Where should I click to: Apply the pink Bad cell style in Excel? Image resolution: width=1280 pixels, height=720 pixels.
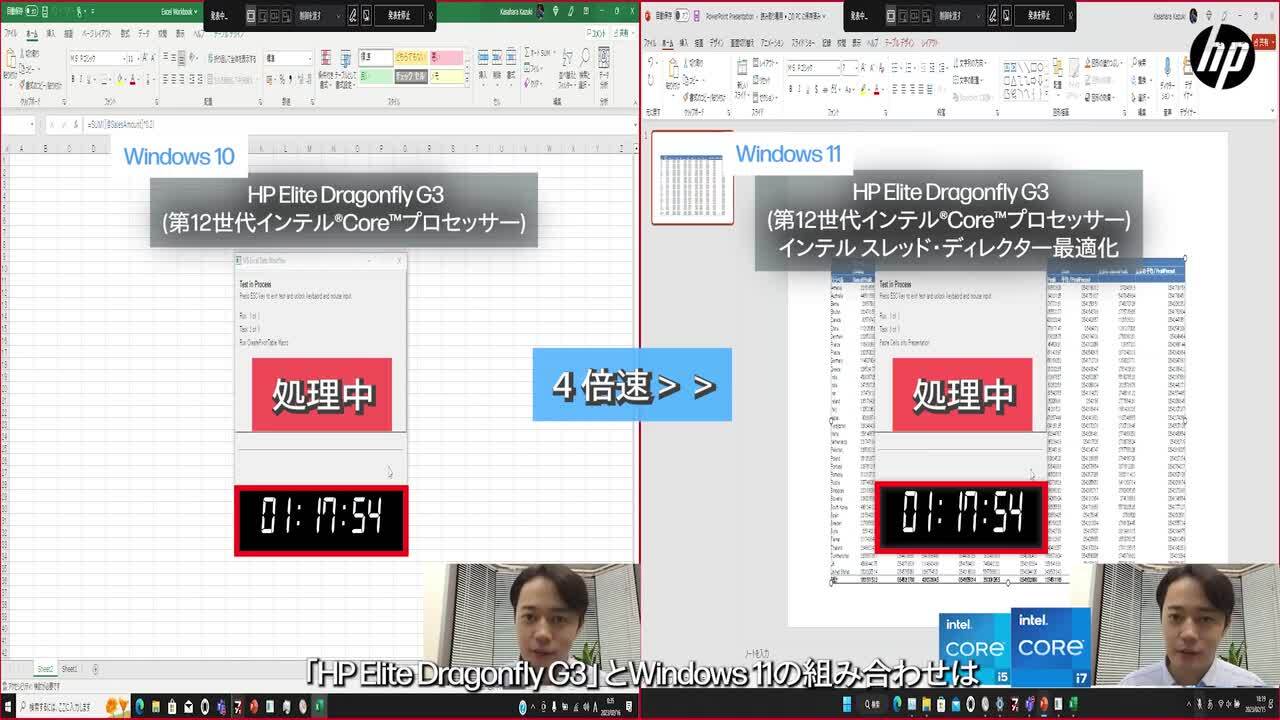447,57
